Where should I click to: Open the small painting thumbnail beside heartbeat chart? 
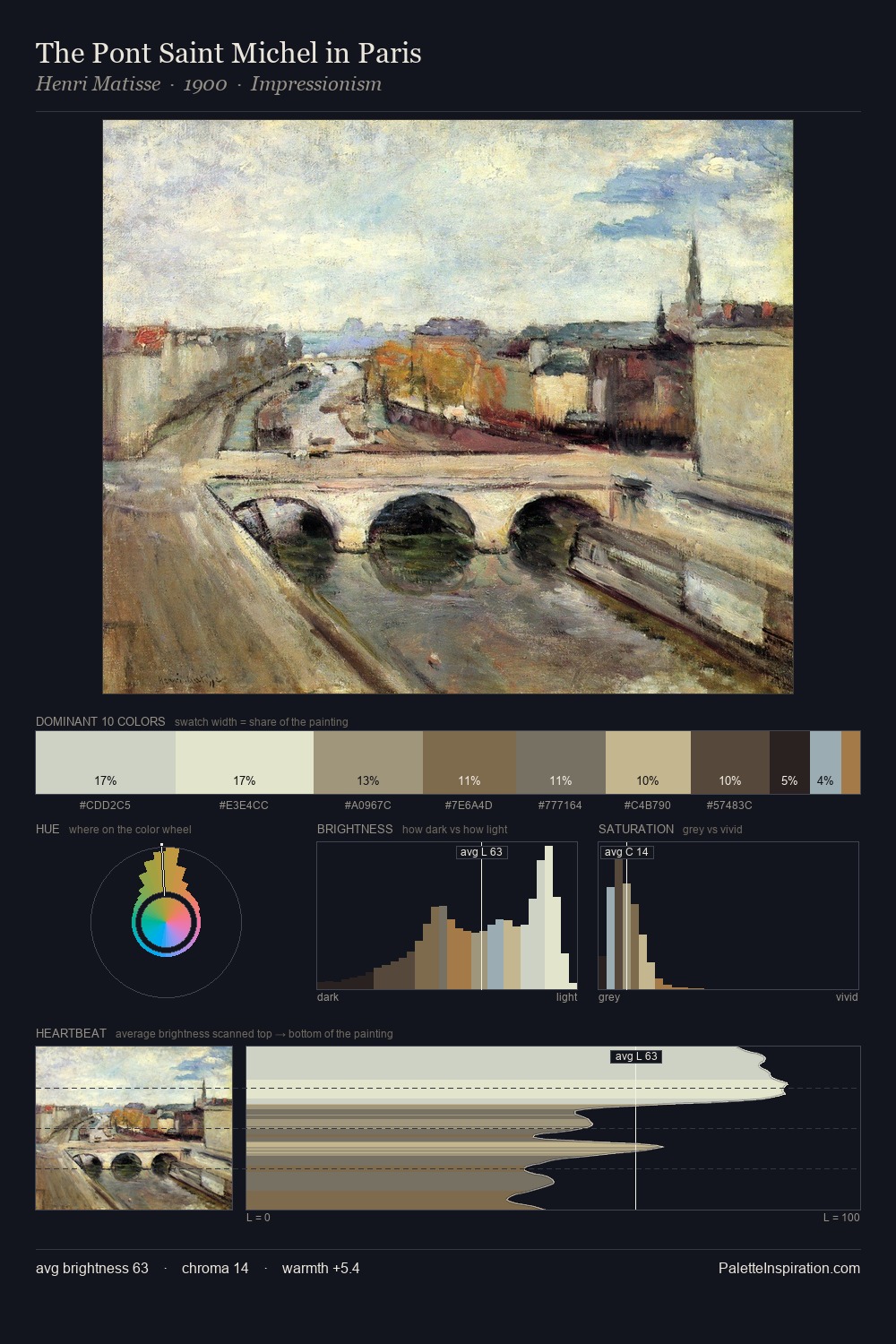point(134,1128)
